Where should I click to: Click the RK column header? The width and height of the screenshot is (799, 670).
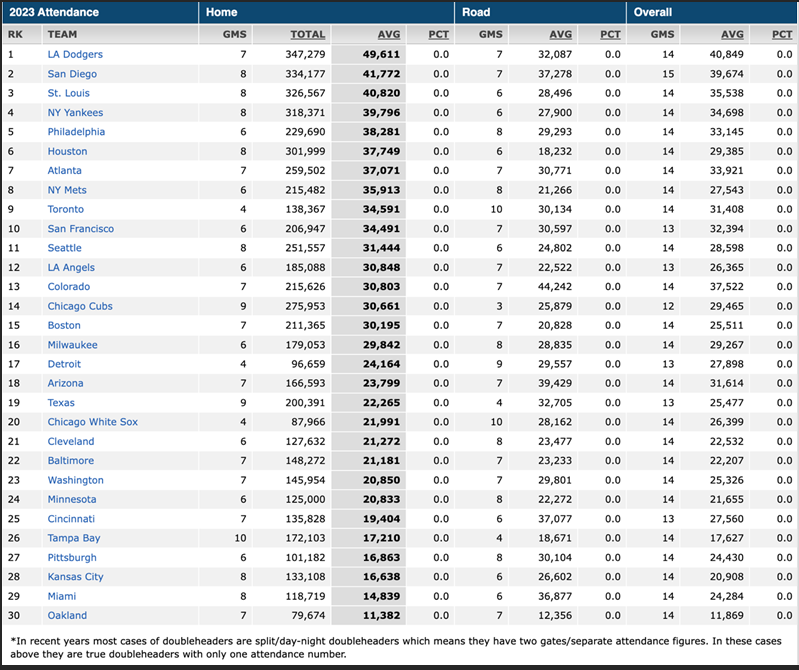click(x=15, y=35)
